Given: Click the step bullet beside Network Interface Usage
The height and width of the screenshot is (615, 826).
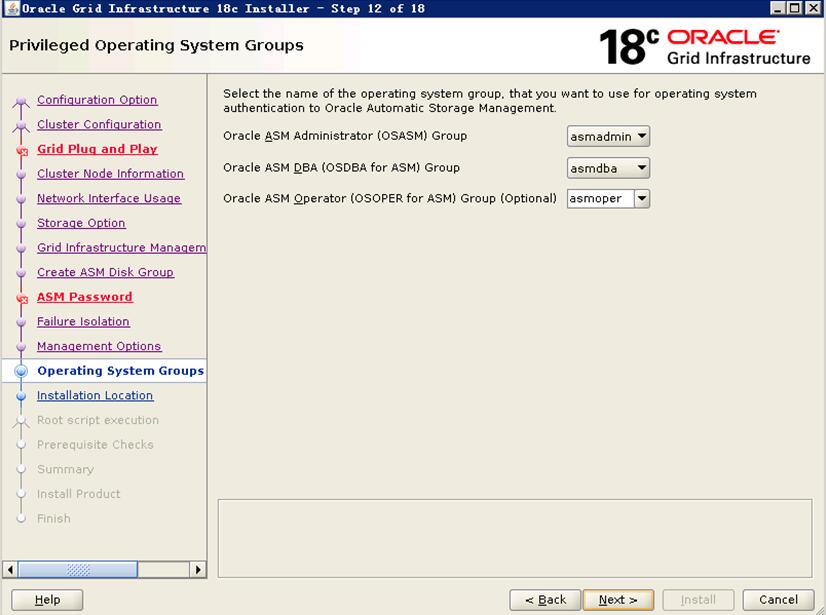Looking at the screenshot, I should (21, 199).
